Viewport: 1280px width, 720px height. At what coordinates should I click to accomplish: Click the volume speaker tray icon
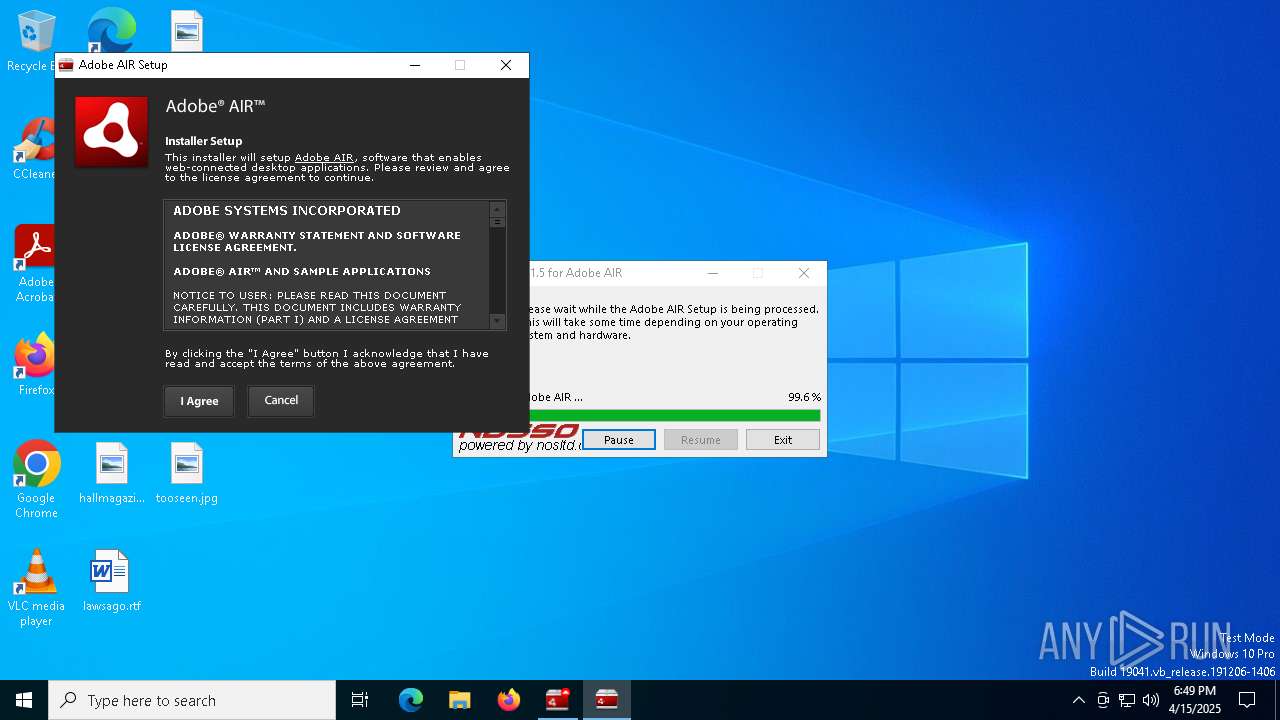pyautogui.click(x=1151, y=700)
